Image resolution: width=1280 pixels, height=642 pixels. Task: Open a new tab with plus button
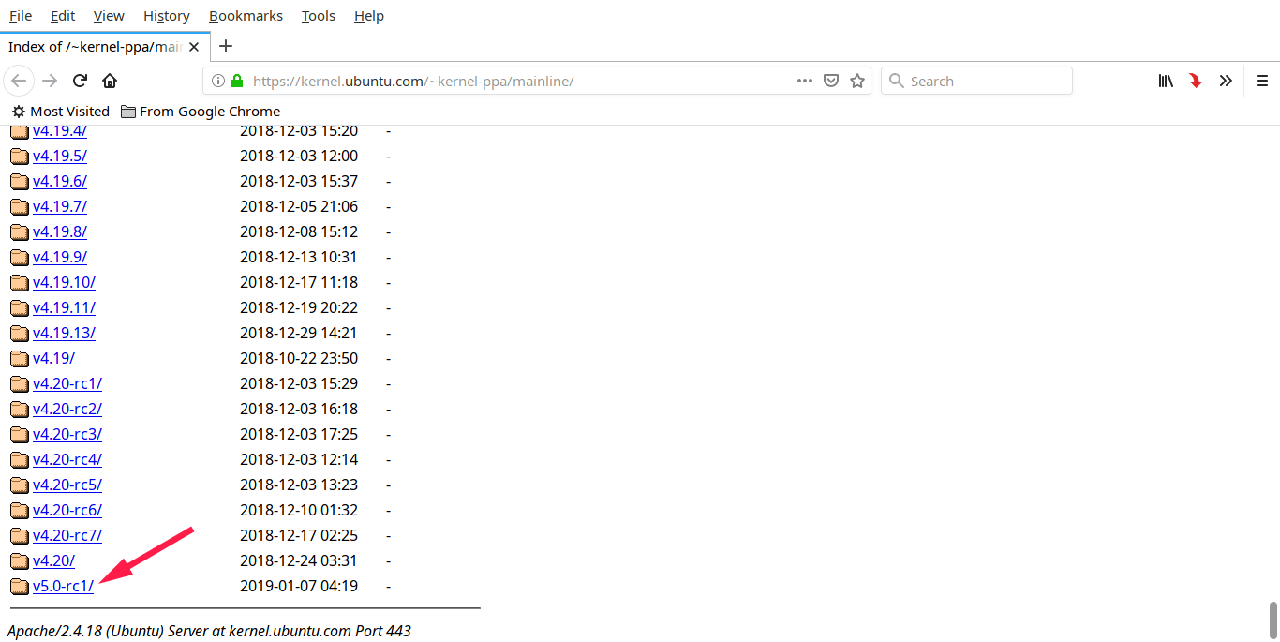click(x=226, y=46)
